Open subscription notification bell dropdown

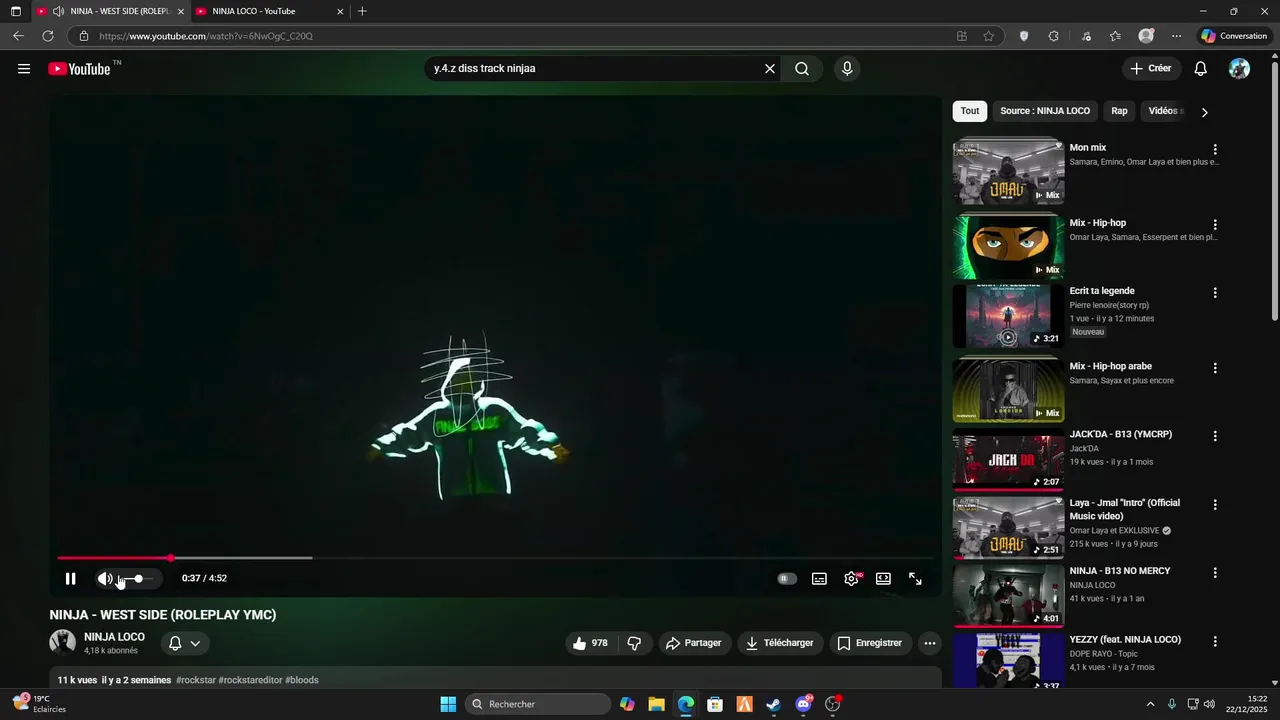pos(185,643)
